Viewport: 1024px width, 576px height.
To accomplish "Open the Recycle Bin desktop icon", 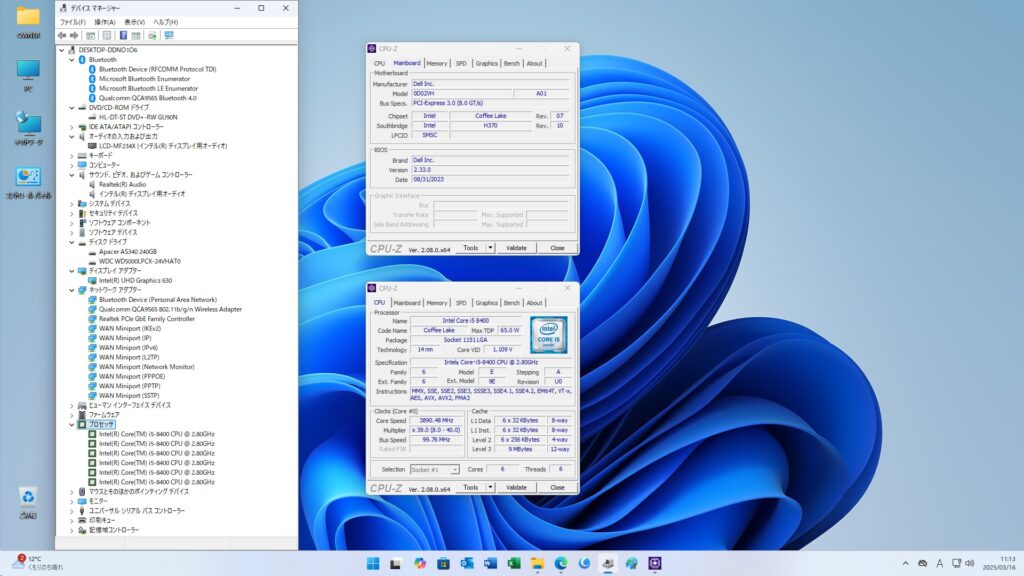I will tap(28, 498).
